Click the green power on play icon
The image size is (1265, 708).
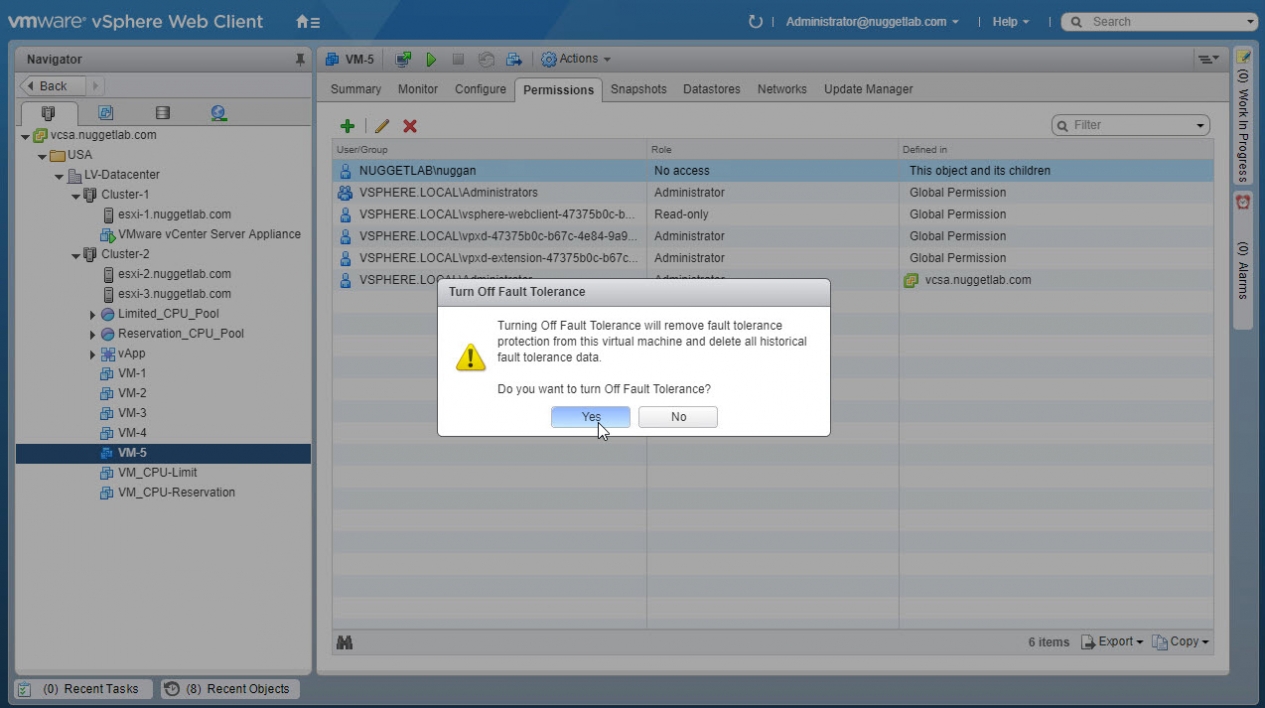(x=431, y=59)
